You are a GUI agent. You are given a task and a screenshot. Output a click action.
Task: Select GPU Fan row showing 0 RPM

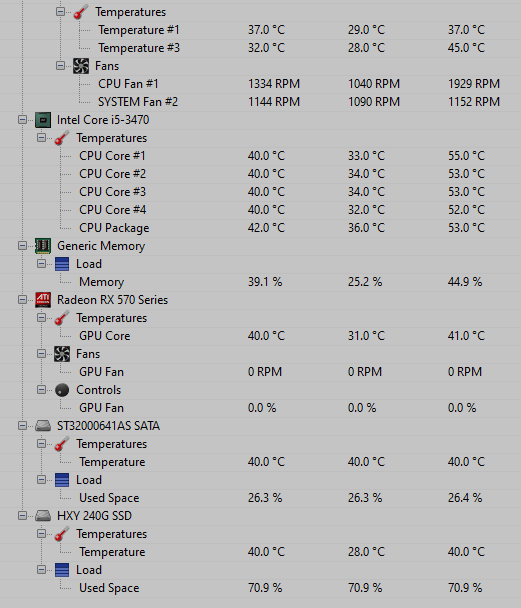[x=260, y=372]
